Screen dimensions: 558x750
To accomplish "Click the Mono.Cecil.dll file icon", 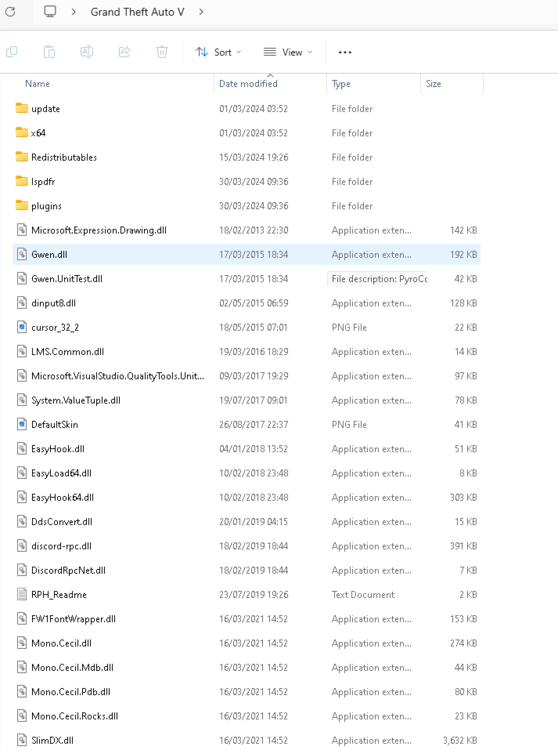I will [22, 643].
